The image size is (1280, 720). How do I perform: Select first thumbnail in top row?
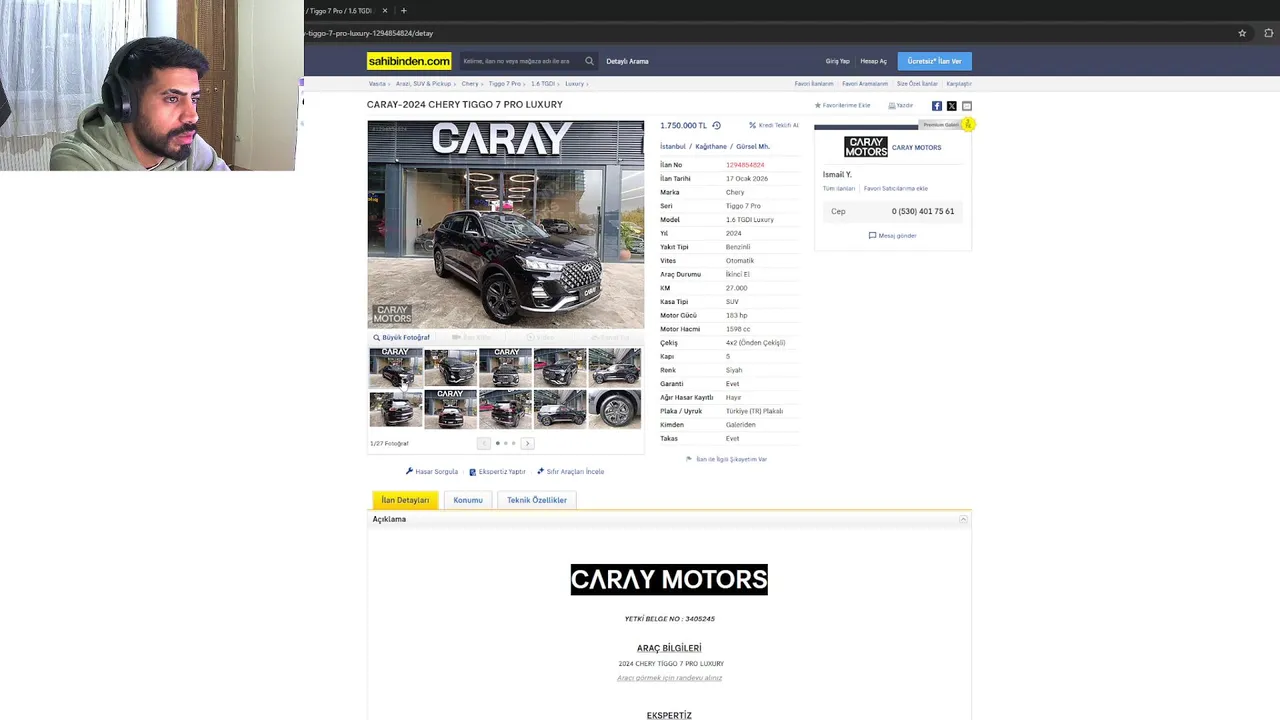tap(396, 367)
